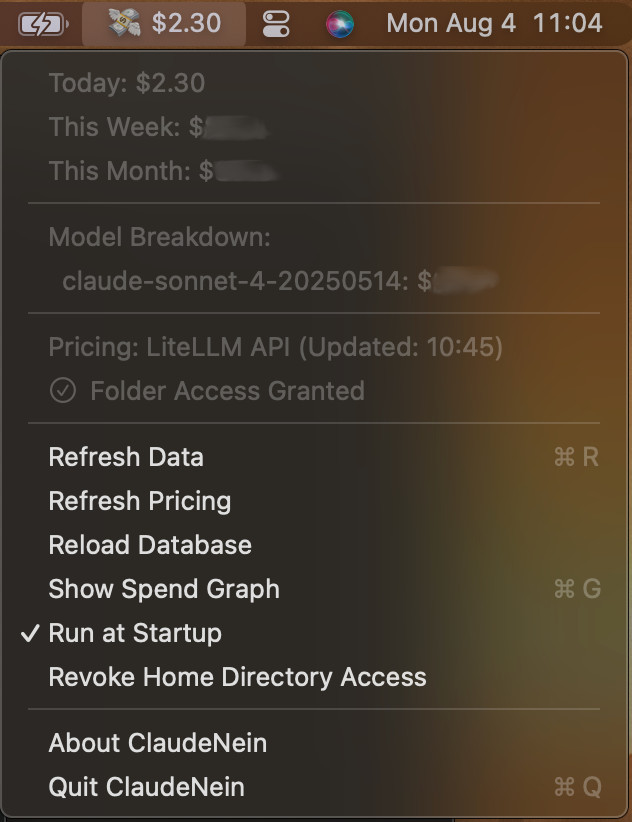Click the Today: $2.30 summary line
Image resolution: width=632 pixels, height=822 pixels.
(127, 83)
